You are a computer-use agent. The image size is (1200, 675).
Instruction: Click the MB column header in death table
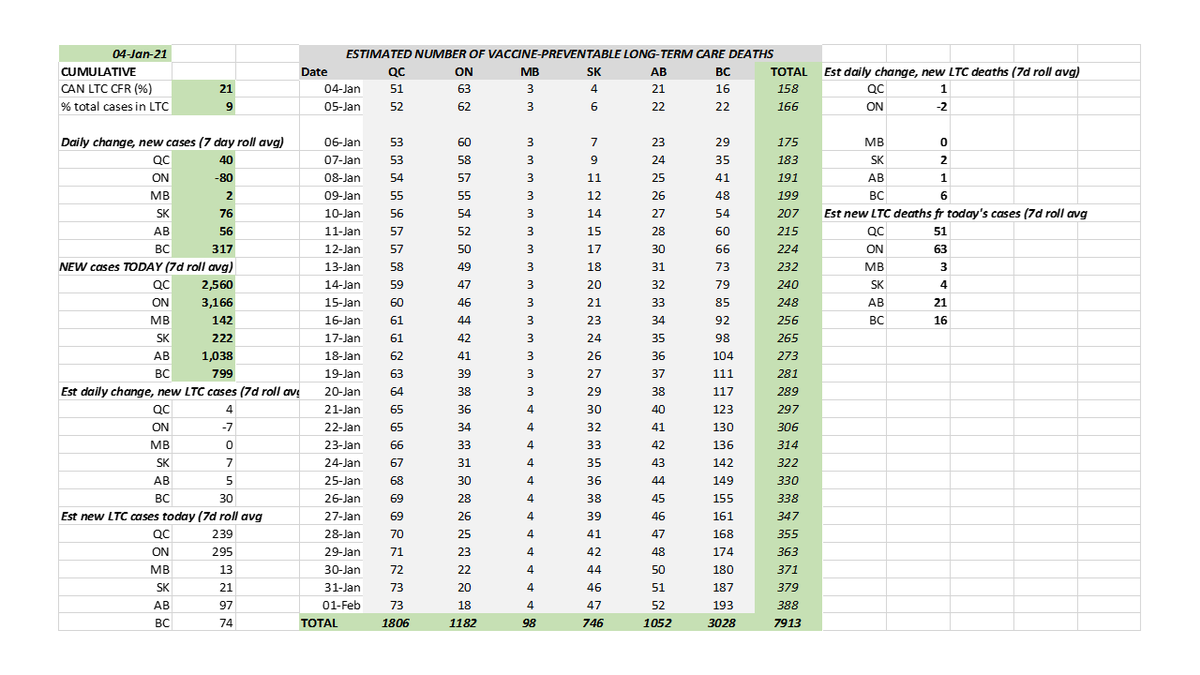point(530,71)
